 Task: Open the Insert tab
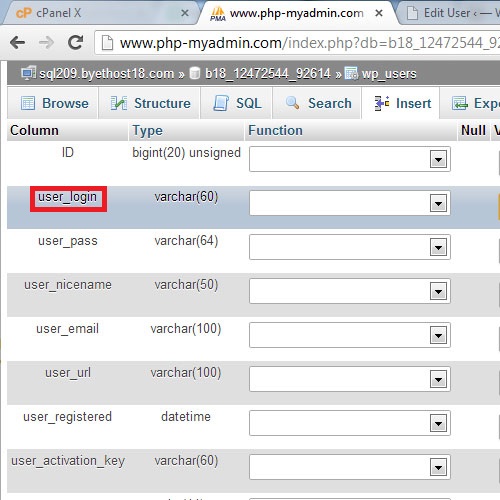click(x=401, y=103)
